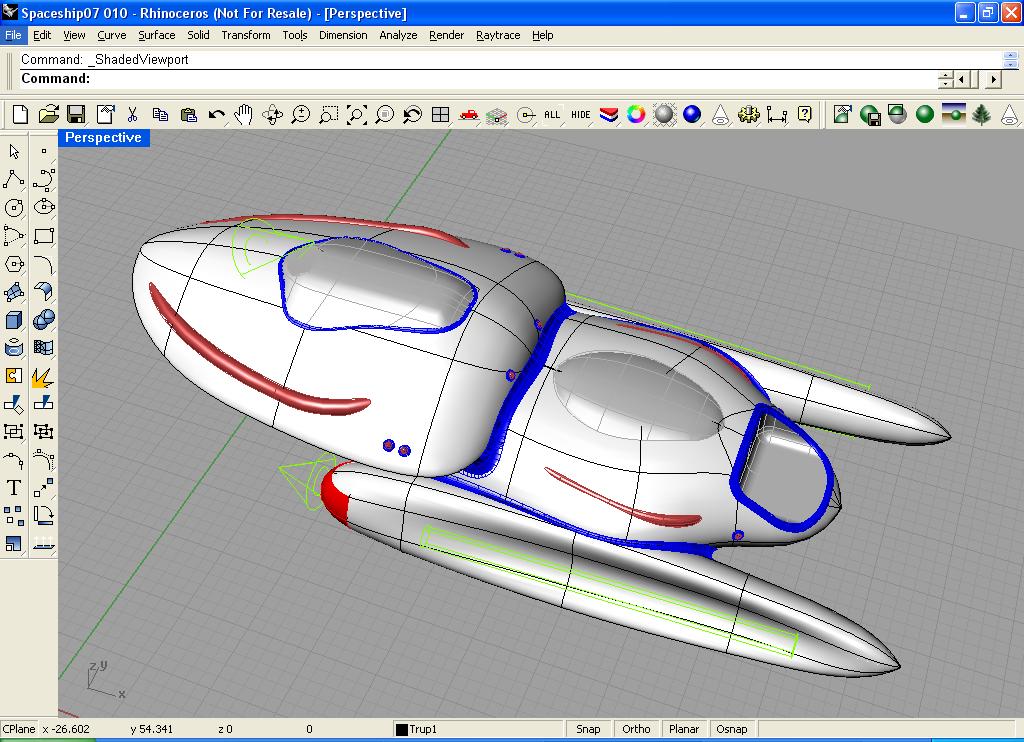Select the Dimension tool icon
Image resolution: width=1024 pixels, height=742 pixels.
click(x=776, y=115)
